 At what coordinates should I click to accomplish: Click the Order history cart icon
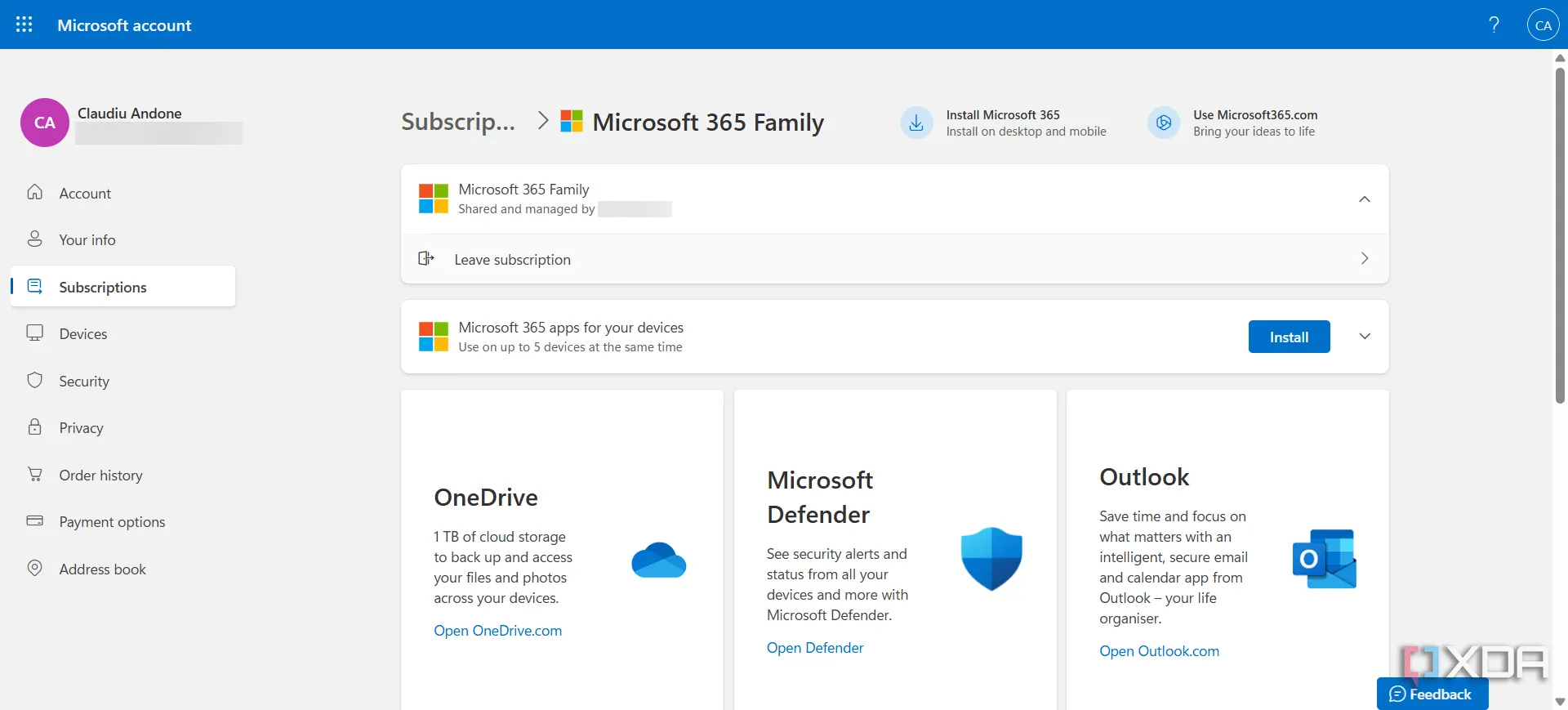click(x=34, y=474)
